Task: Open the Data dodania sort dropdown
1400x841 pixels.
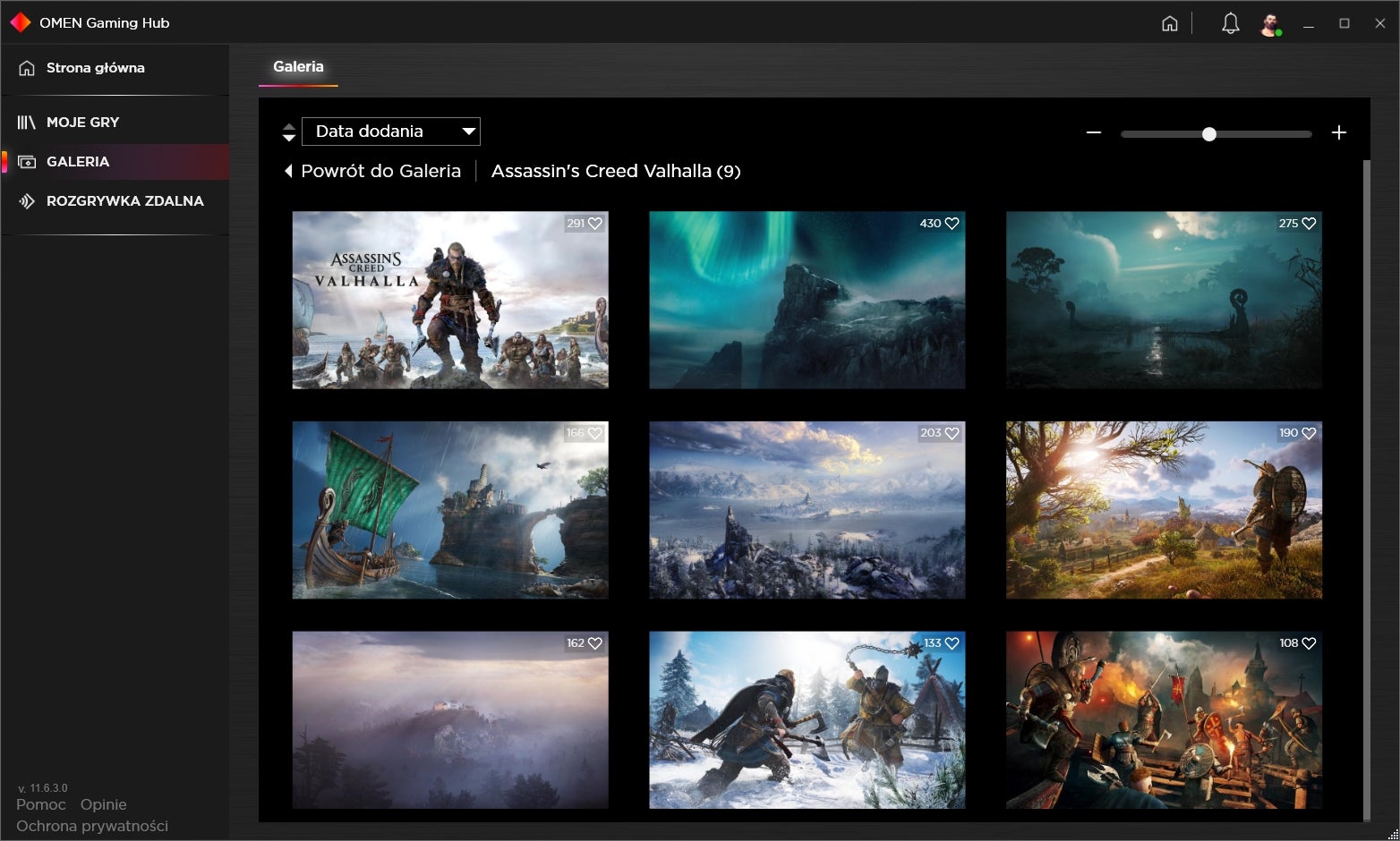Action: 391,132
